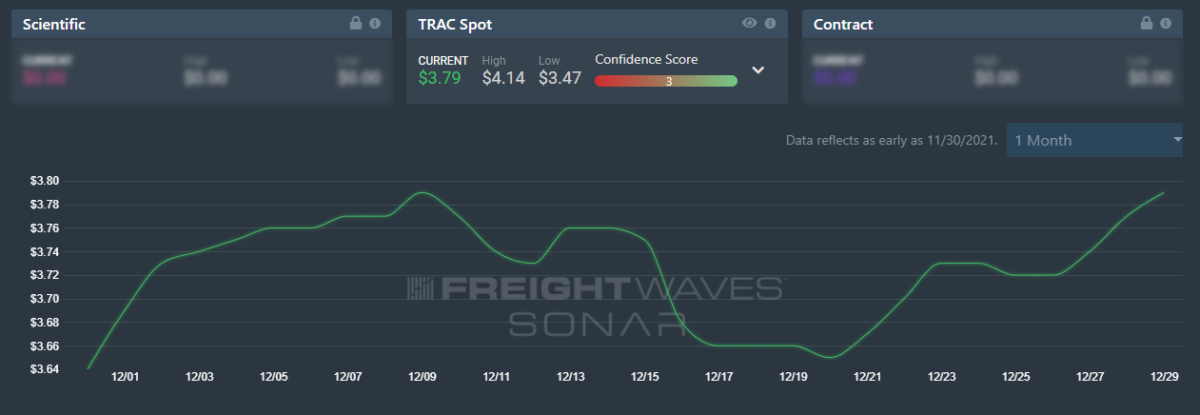Select the TRAC Spot panel title
Image resolution: width=1200 pixels, height=415 pixels.
click(455, 24)
